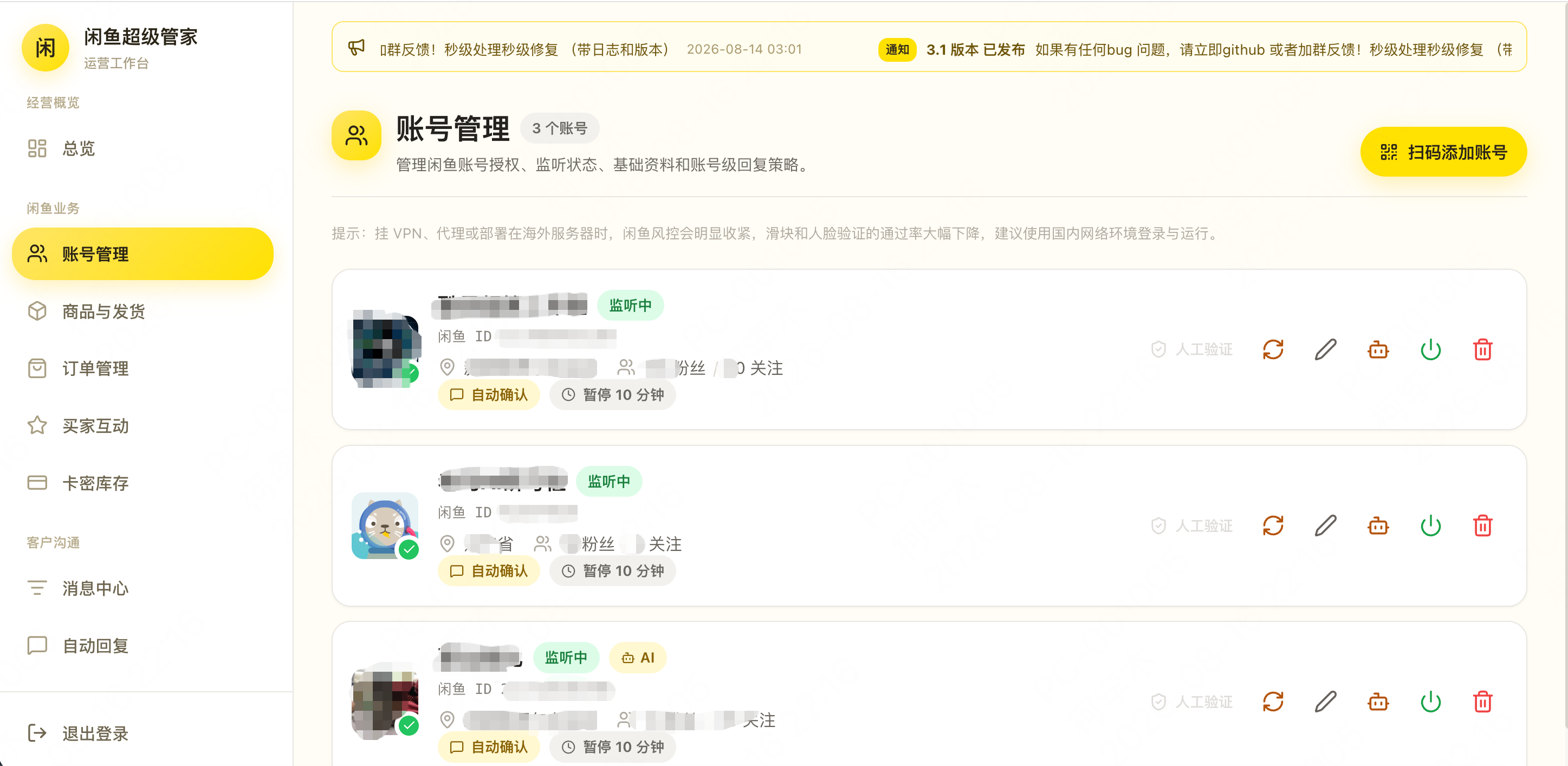Open 总览 overview page

tap(142, 148)
